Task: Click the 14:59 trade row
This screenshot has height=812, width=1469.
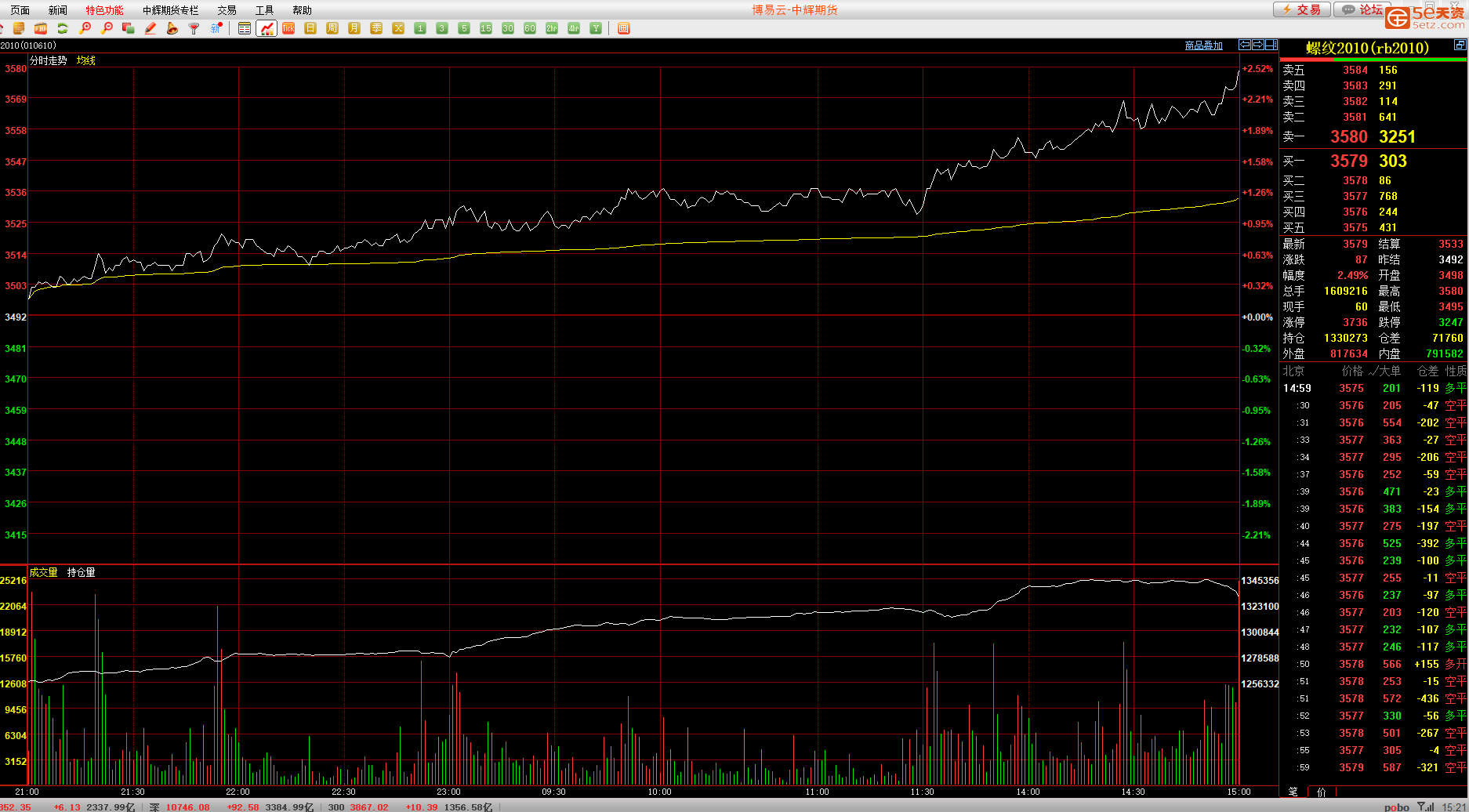Action: [1373, 388]
